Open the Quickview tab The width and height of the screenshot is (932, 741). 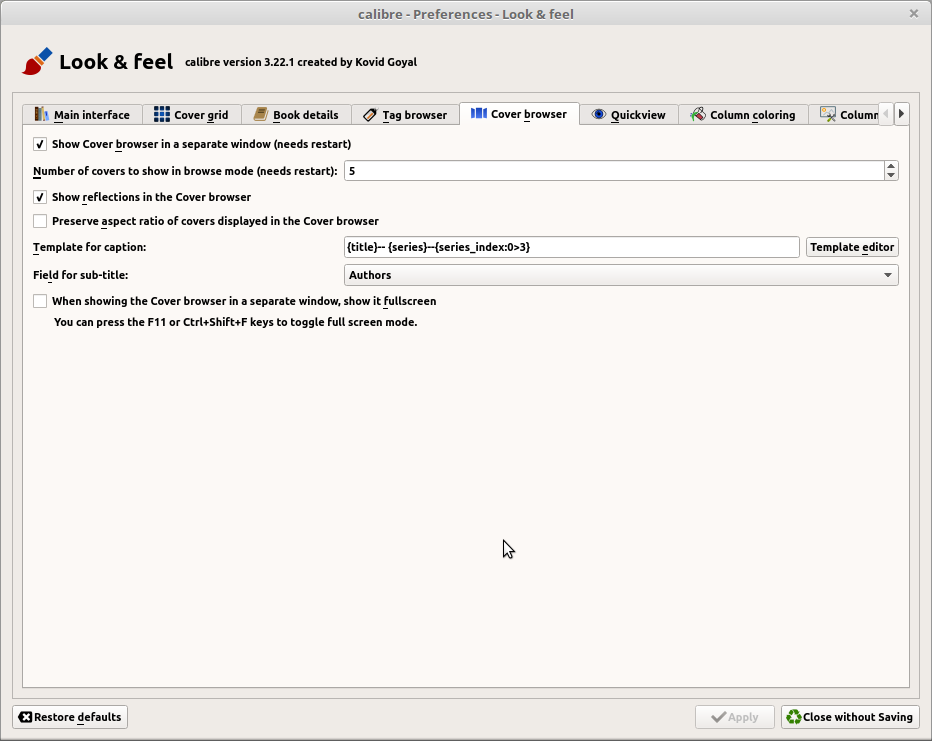coord(629,114)
